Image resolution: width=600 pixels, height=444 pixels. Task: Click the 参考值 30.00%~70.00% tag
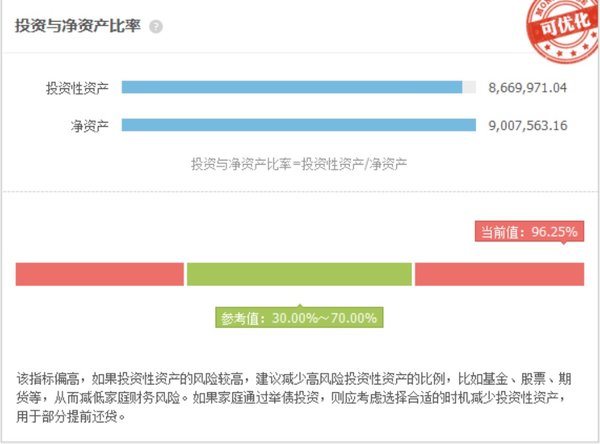point(299,318)
